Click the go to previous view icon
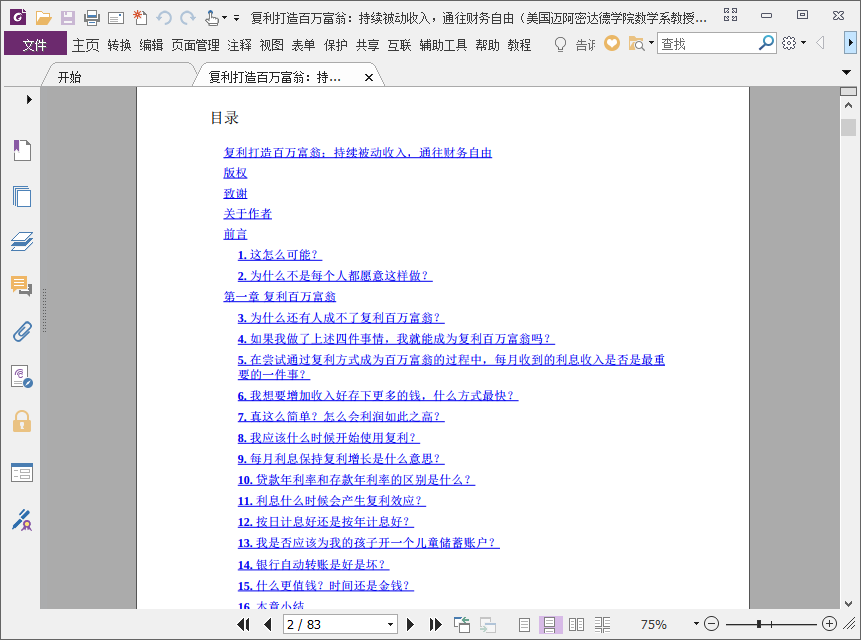Image resolution: width=861 pixels, height=640 pixels. tap(462, 624)
